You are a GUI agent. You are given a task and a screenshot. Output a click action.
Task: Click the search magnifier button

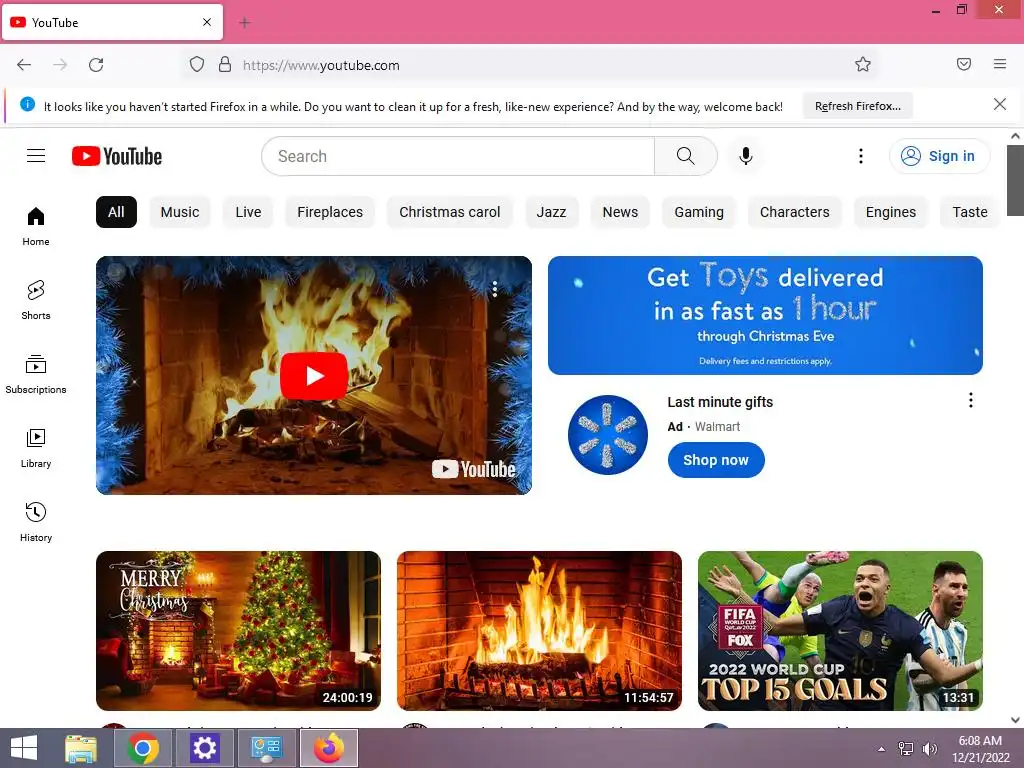tap(685, 156)
